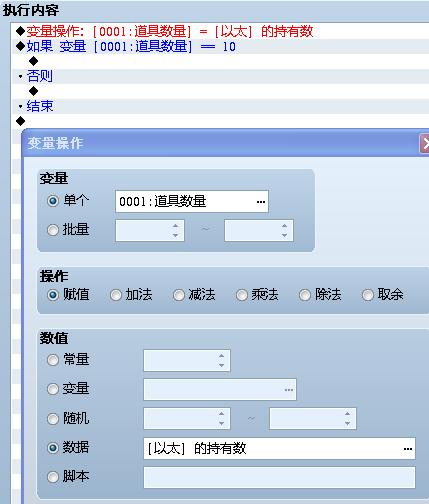Close the 变量操作 dialog
The width and height of the screenshot is (429, 504).
pos(424,144)
